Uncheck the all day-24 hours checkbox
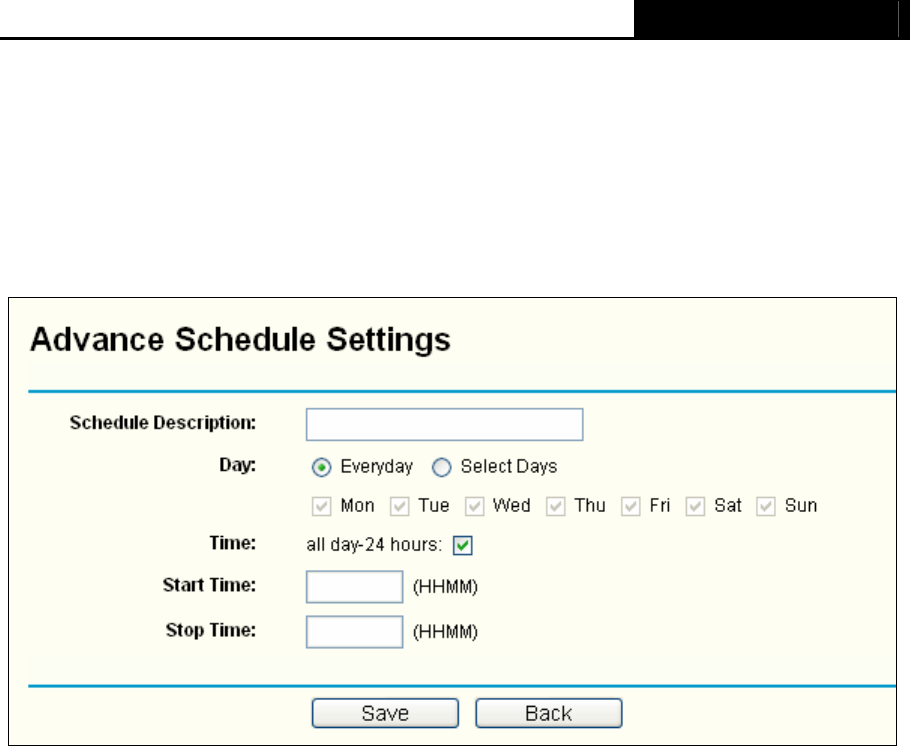910x746 pixels. click(x=463, y=546)
